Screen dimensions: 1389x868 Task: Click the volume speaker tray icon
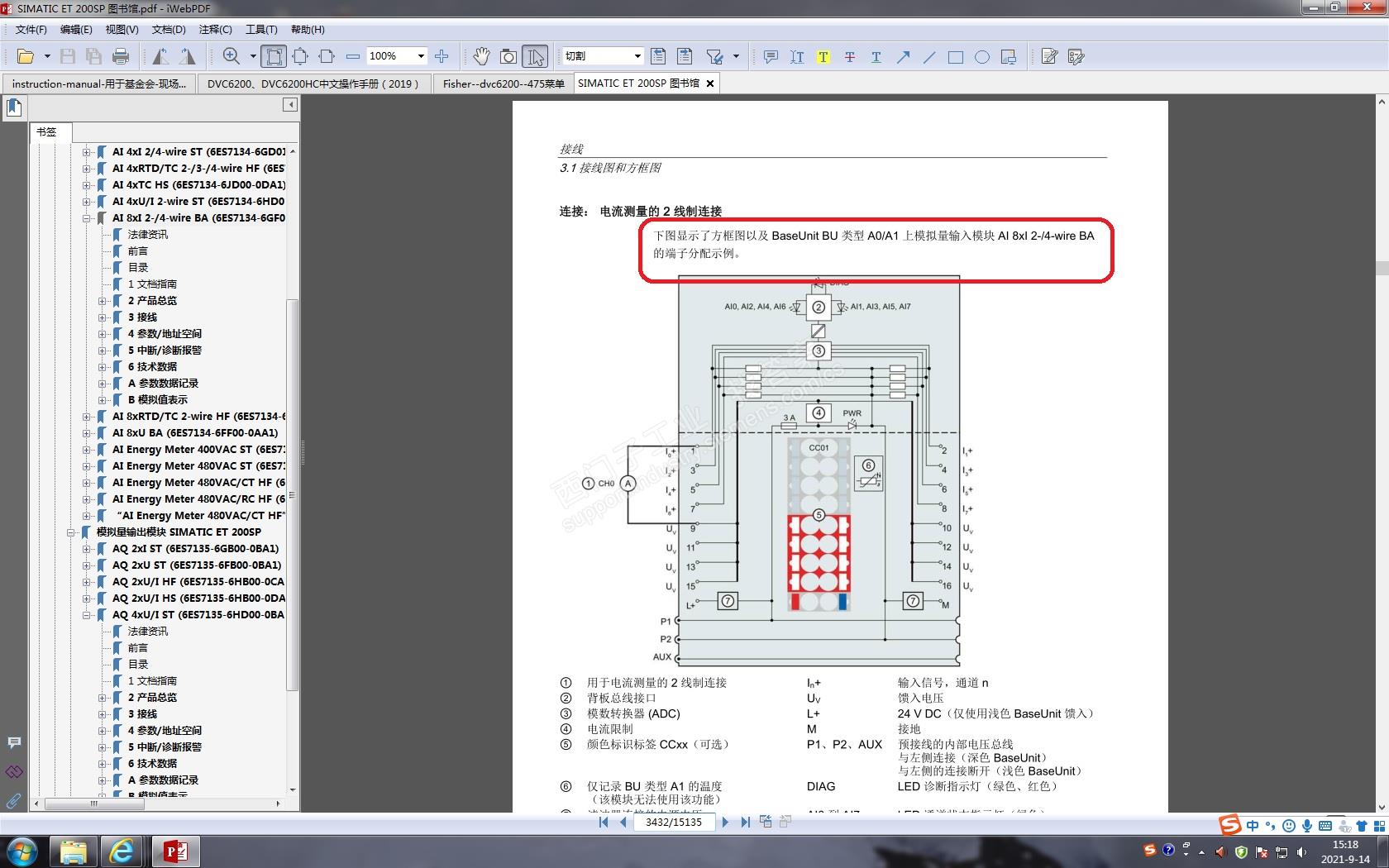[x=1302, y=851]
